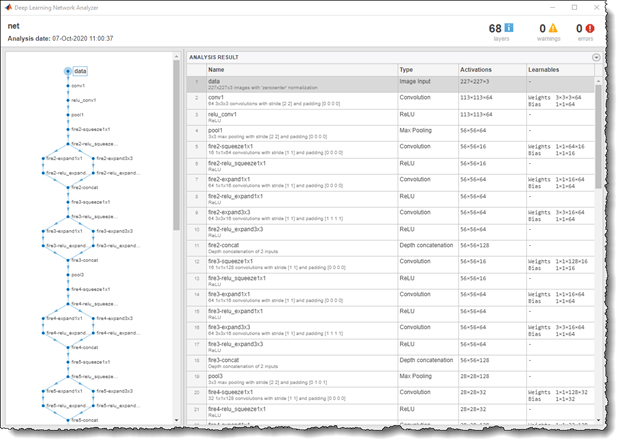Viewport: 624px width, 446px height.
Task: Click the blue layers info icon
Action: (x=509, y=27)
